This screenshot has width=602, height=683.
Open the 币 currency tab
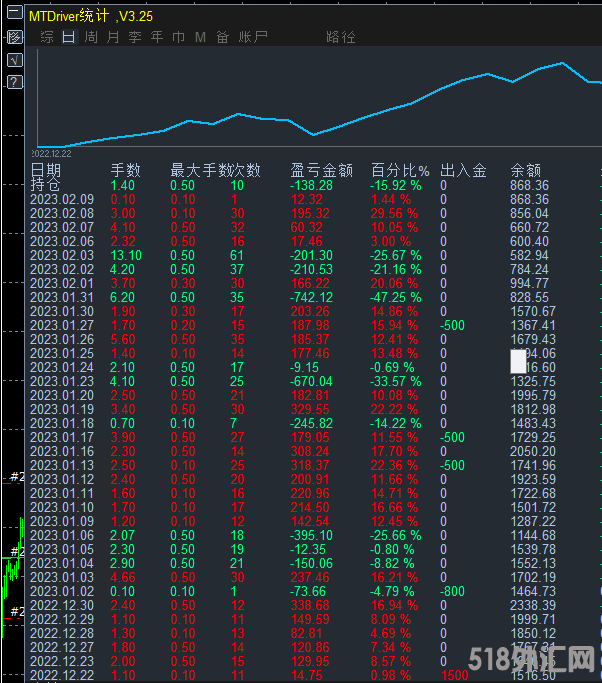pos(178,38)
